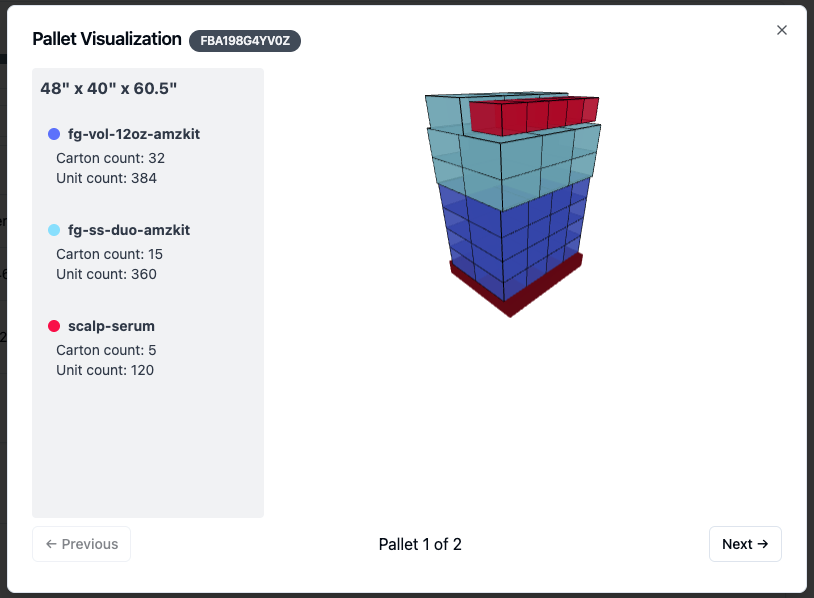Click the Pallet Visualization title

[x=107, y=39]
